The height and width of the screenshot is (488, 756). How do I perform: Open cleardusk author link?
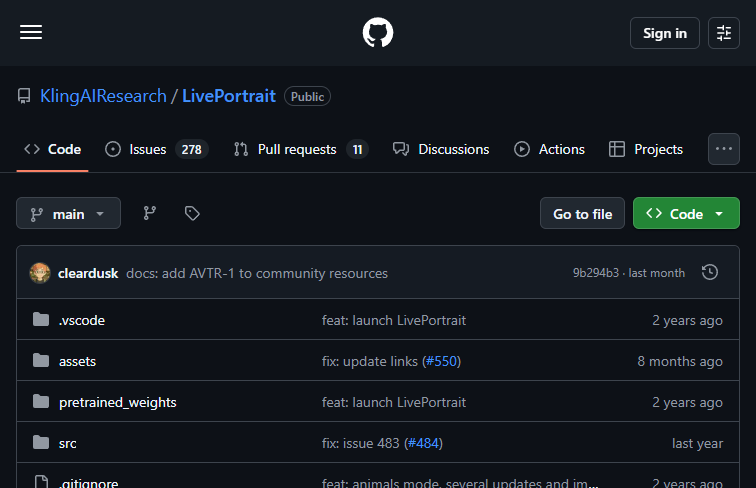click(x=88, y=273)
